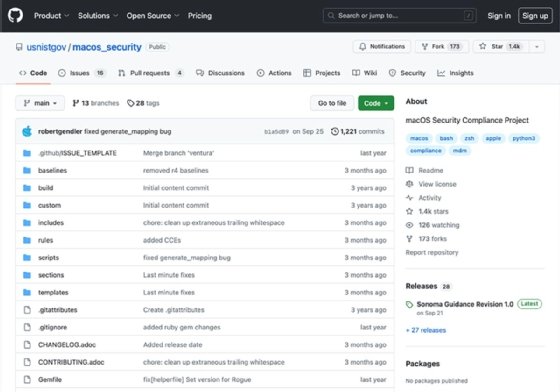Screen dimensions: 560x392
Task: Open the macos_security repository link
Action: pos(107,47)
